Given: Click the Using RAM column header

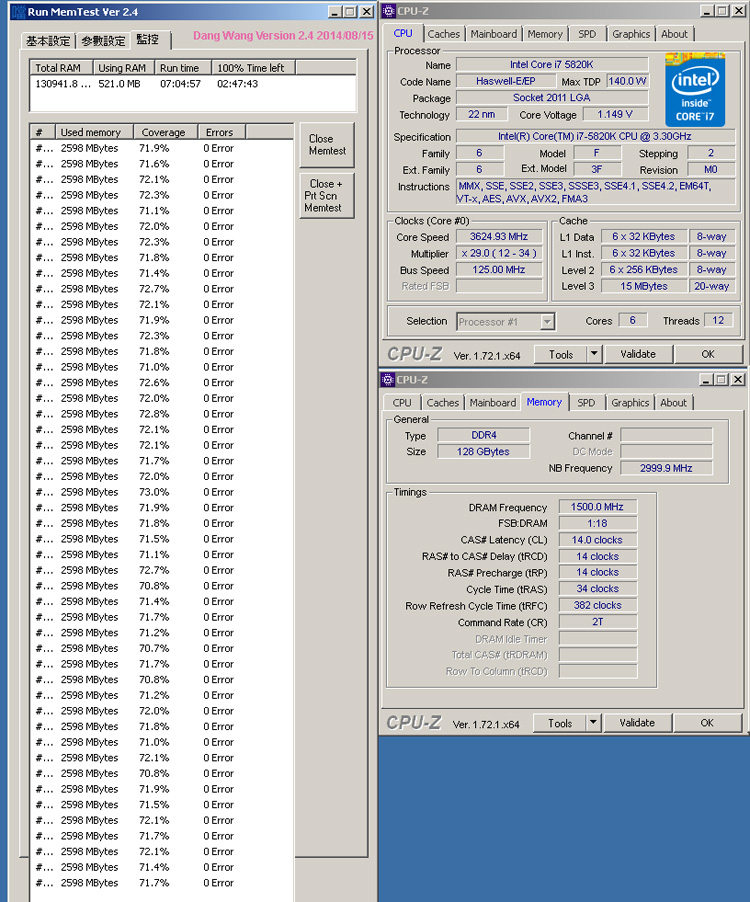Looking at the screenshot, I should point(123,68).
